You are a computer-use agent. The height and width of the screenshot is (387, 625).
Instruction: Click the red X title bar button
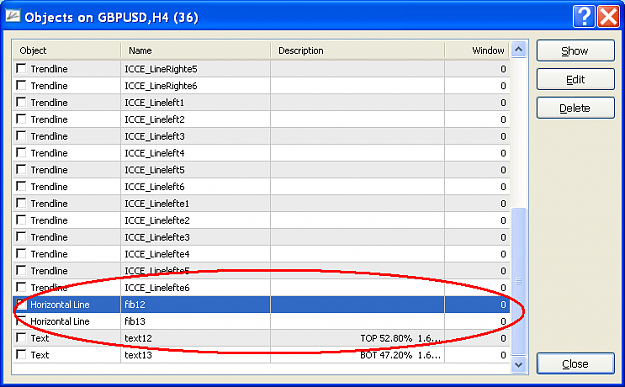(608, 17)
